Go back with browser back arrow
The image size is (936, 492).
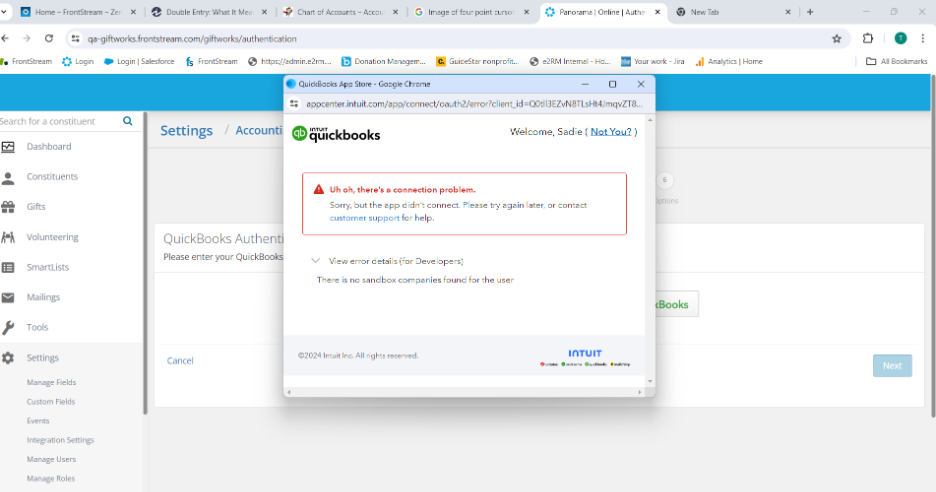pyautogui.click(x=5, y=38)
